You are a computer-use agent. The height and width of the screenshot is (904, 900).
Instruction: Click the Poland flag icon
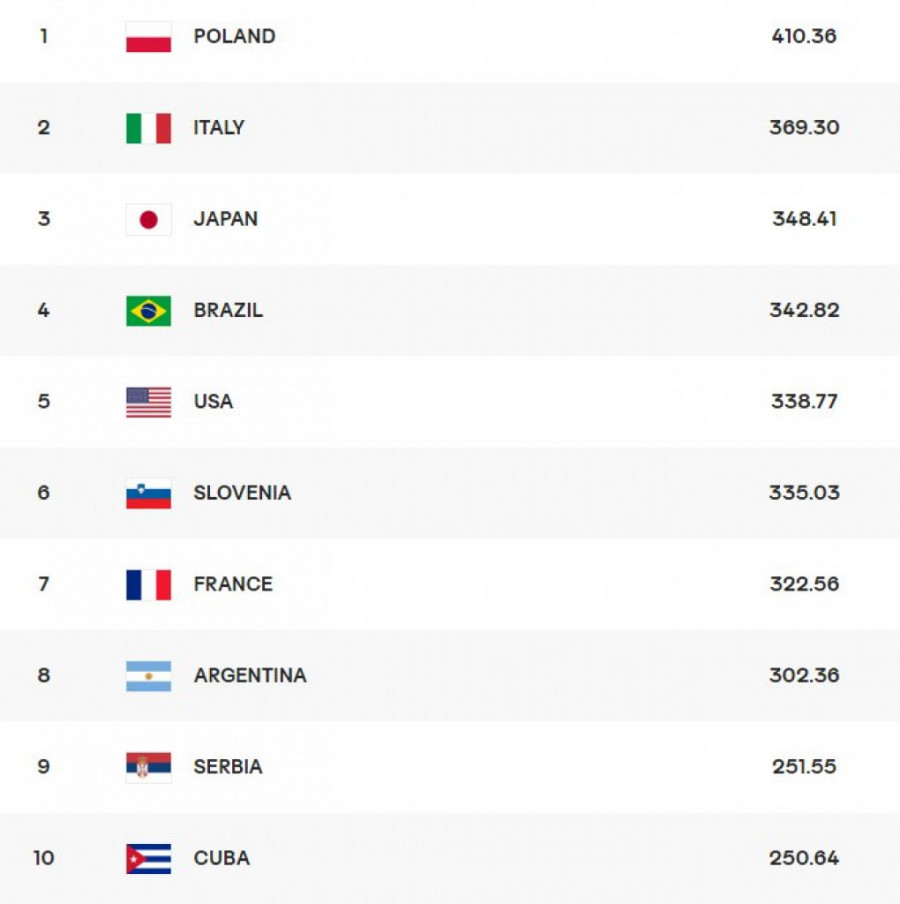(148, 37)
